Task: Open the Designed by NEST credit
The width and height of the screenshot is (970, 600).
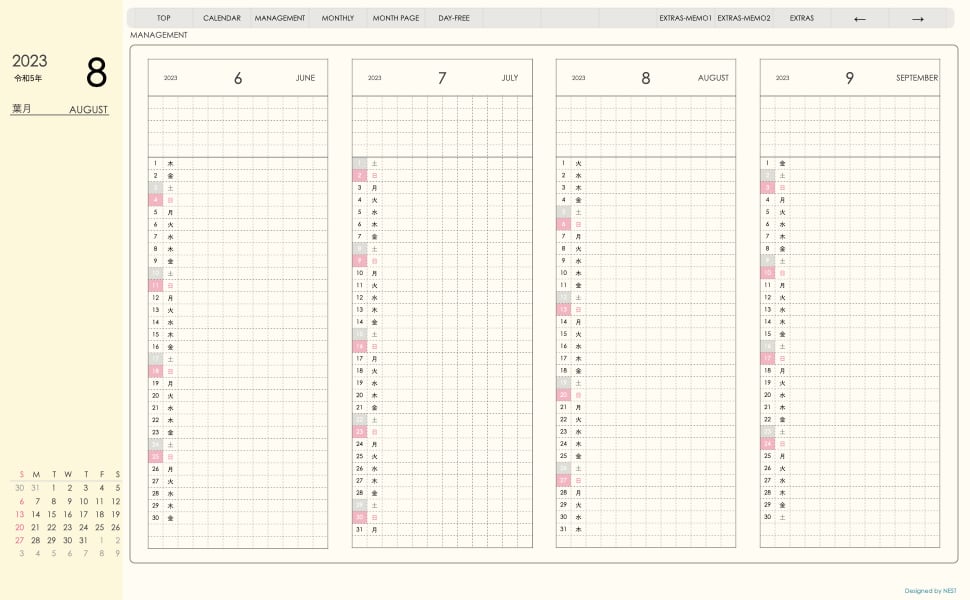Action: 930,591
